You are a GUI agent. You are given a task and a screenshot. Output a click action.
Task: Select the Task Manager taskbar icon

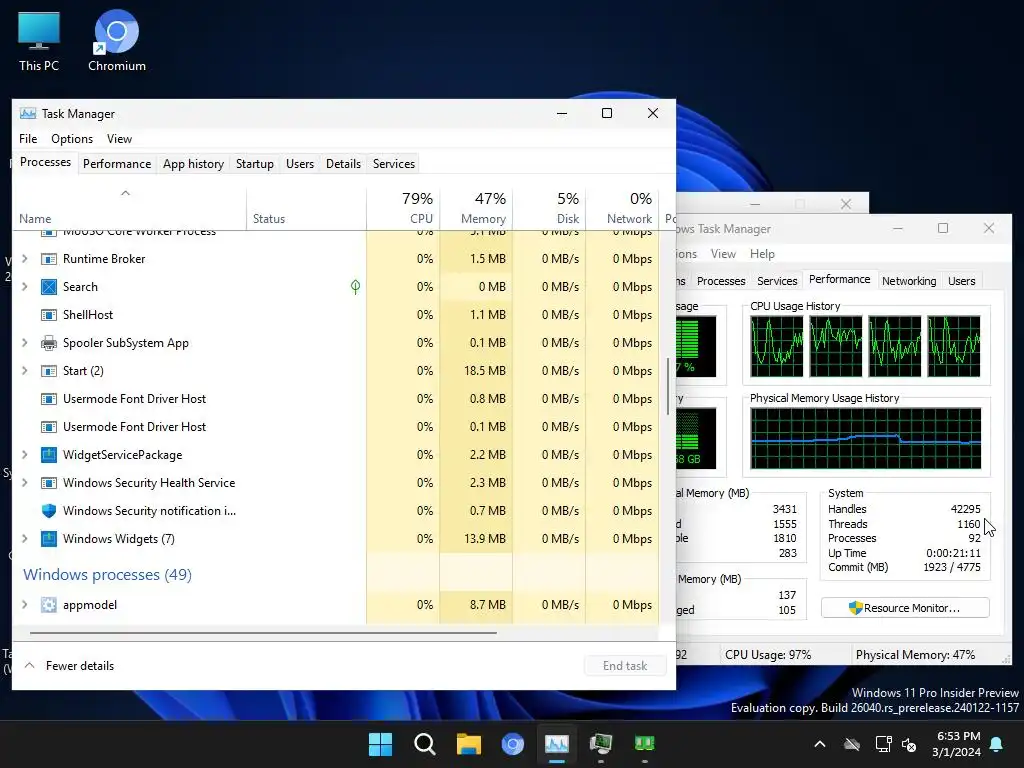556,744
